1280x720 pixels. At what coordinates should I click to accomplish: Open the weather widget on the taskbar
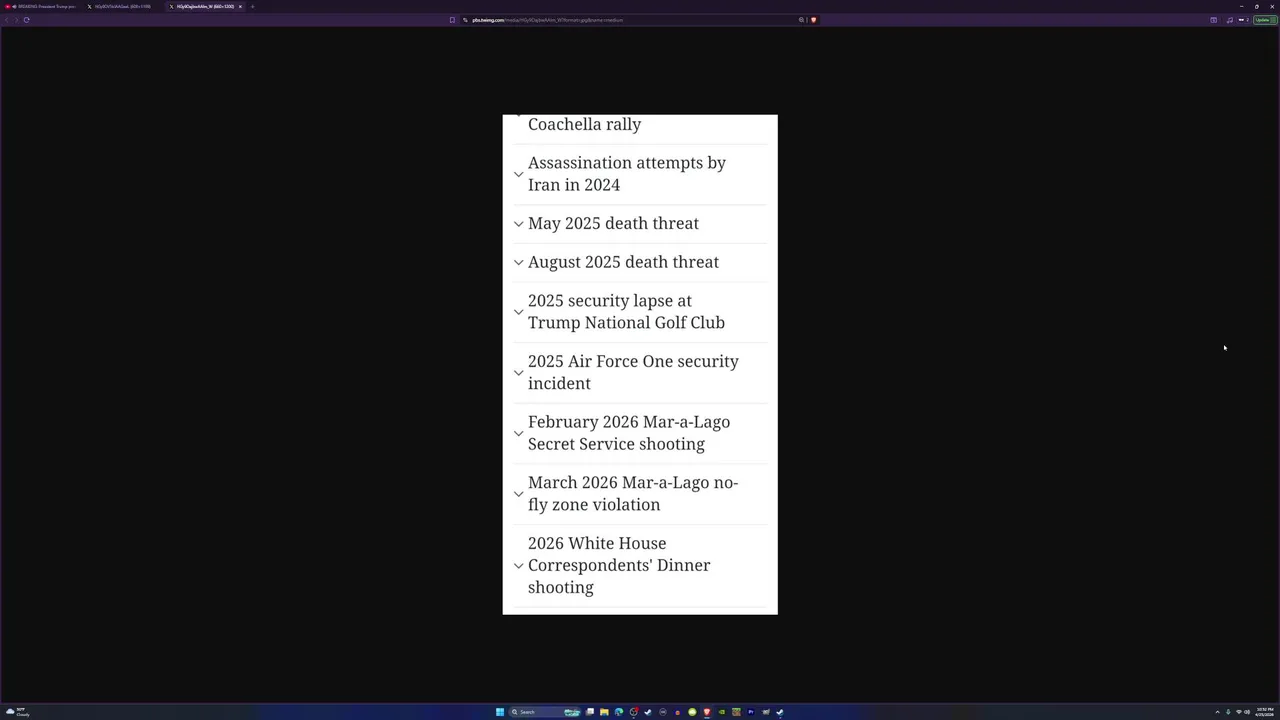point(18,712)
